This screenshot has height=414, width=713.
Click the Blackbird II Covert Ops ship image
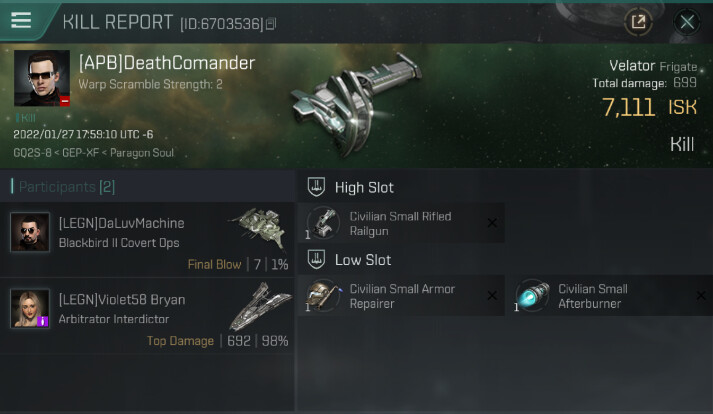coord(260,229)
